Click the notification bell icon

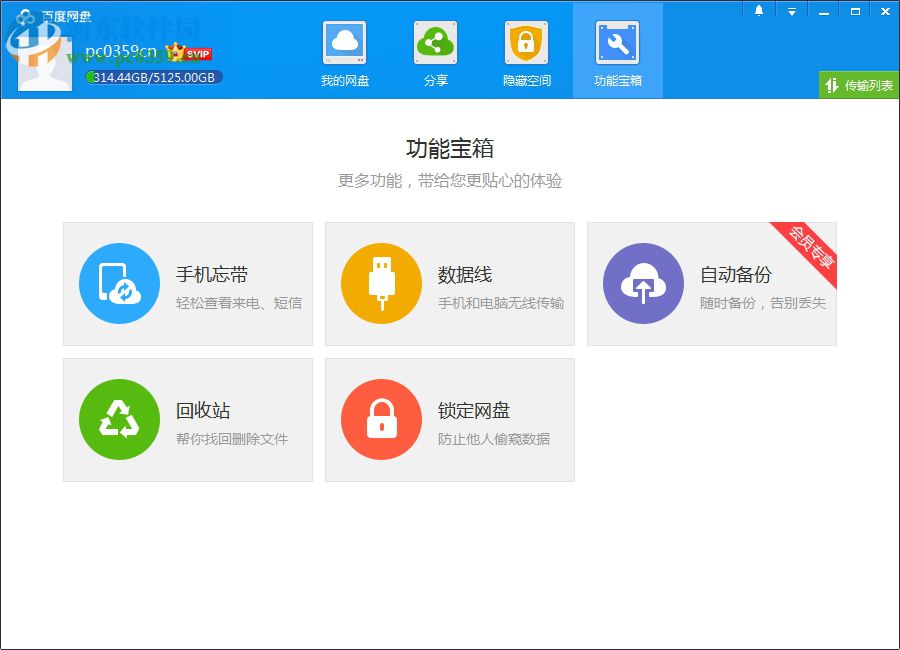click(757, 10)
